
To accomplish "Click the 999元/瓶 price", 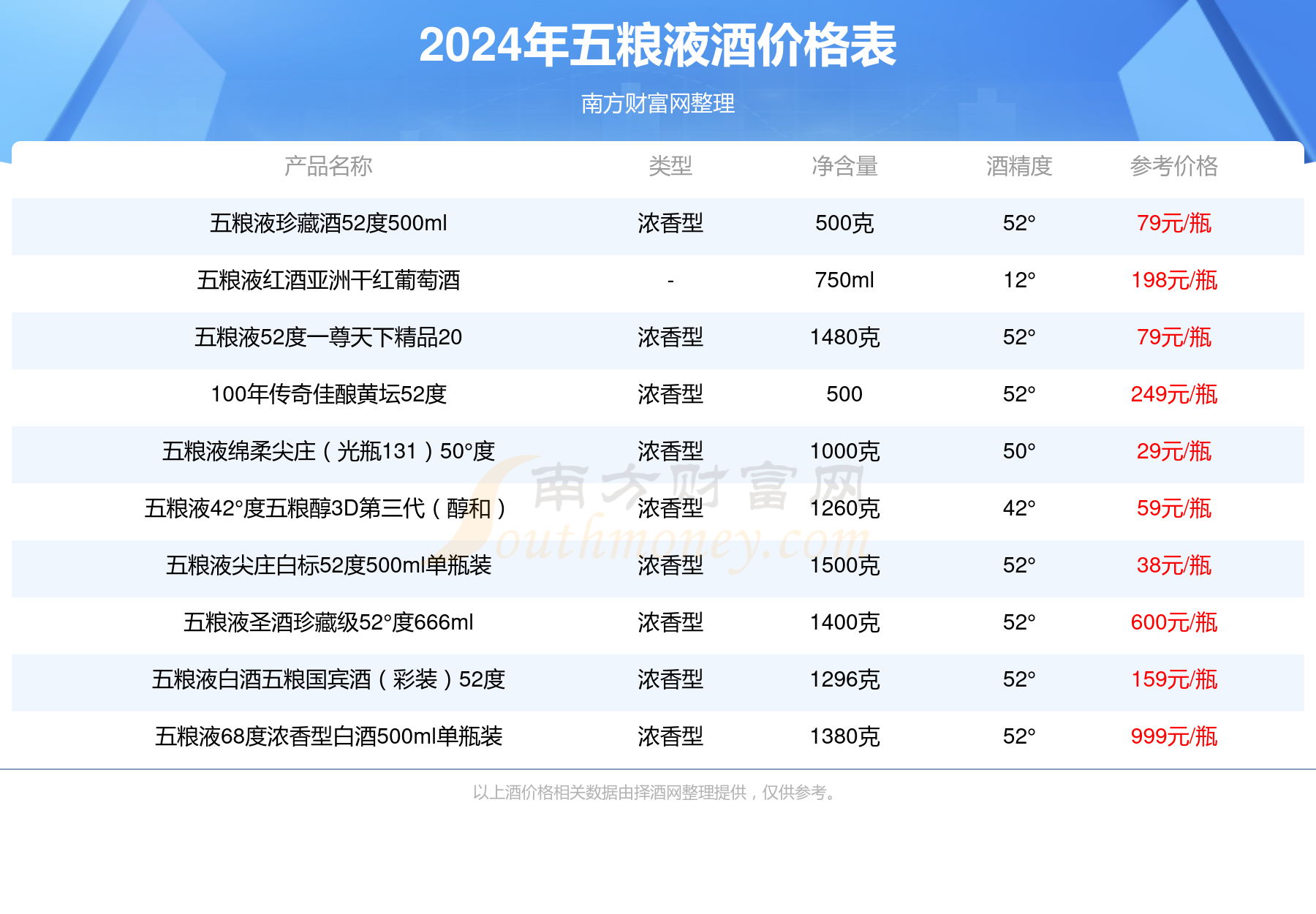I will click(x=1174, y=736).
